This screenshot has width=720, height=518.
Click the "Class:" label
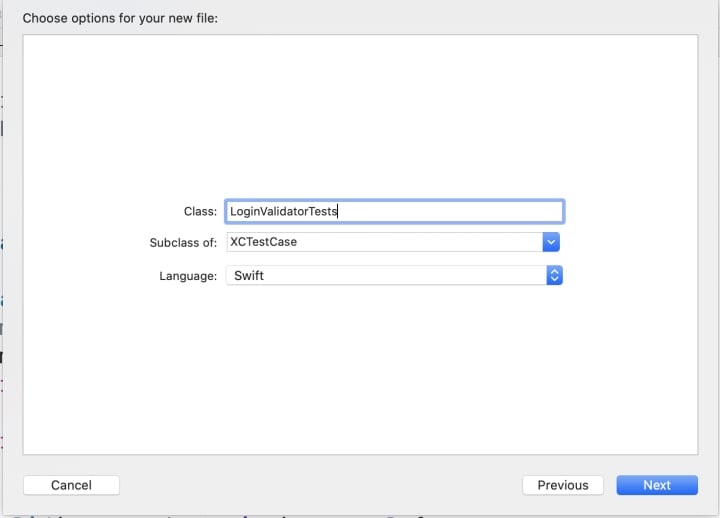200,211
